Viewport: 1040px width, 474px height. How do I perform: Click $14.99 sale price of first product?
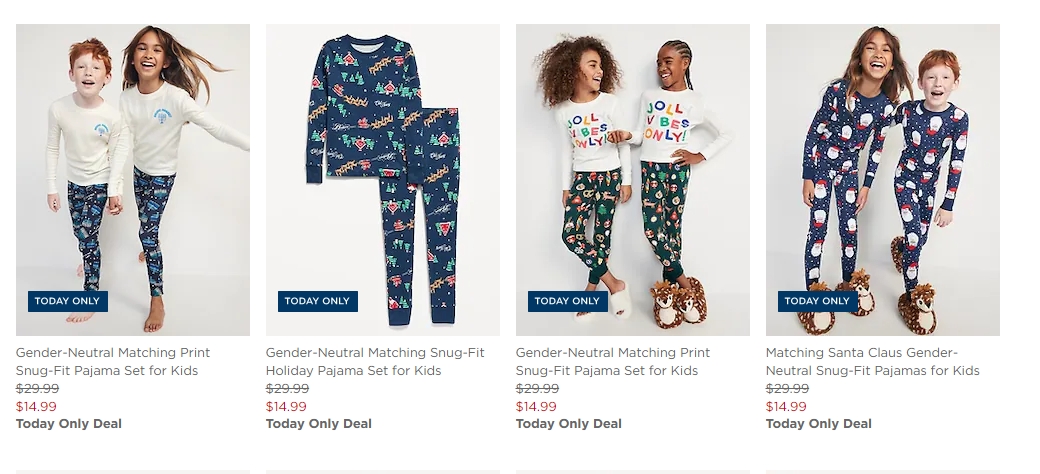pos(36,406)
